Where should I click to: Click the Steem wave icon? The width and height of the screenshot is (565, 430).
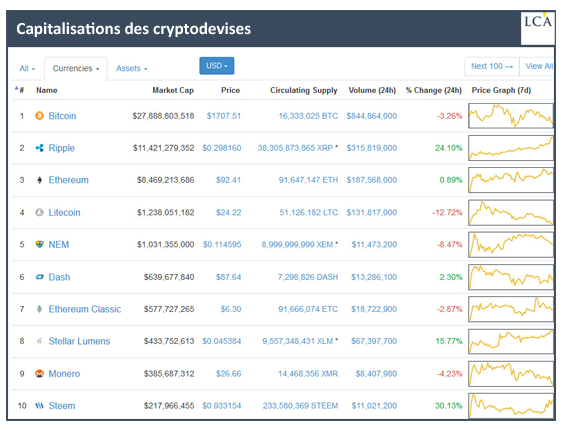(x=39, y=406)
